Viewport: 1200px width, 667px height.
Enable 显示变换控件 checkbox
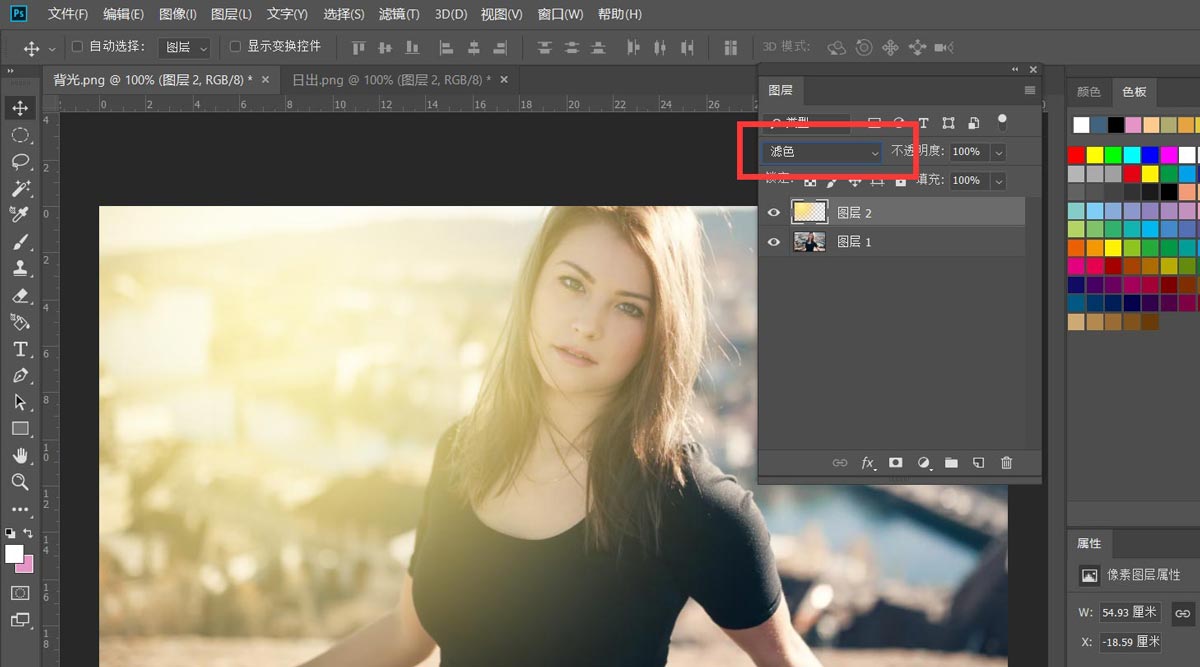(235, 47)
